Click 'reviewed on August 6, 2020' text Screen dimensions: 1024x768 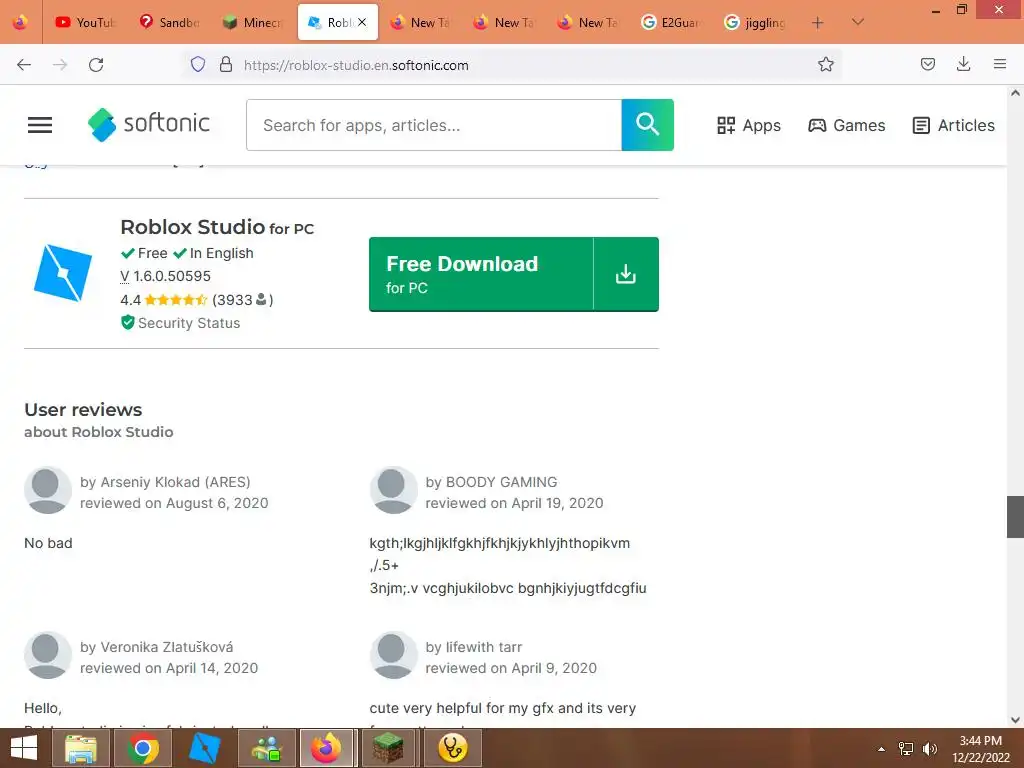[174, 504]
